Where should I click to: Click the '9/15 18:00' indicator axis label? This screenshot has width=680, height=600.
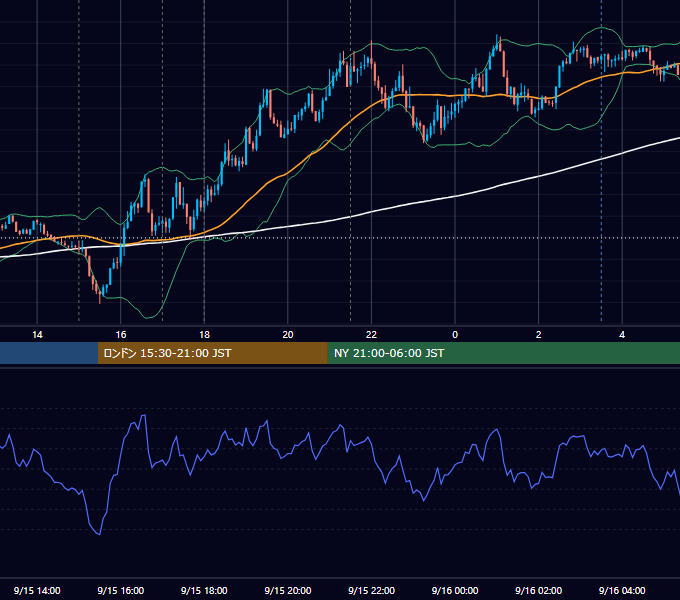point(204,590)
